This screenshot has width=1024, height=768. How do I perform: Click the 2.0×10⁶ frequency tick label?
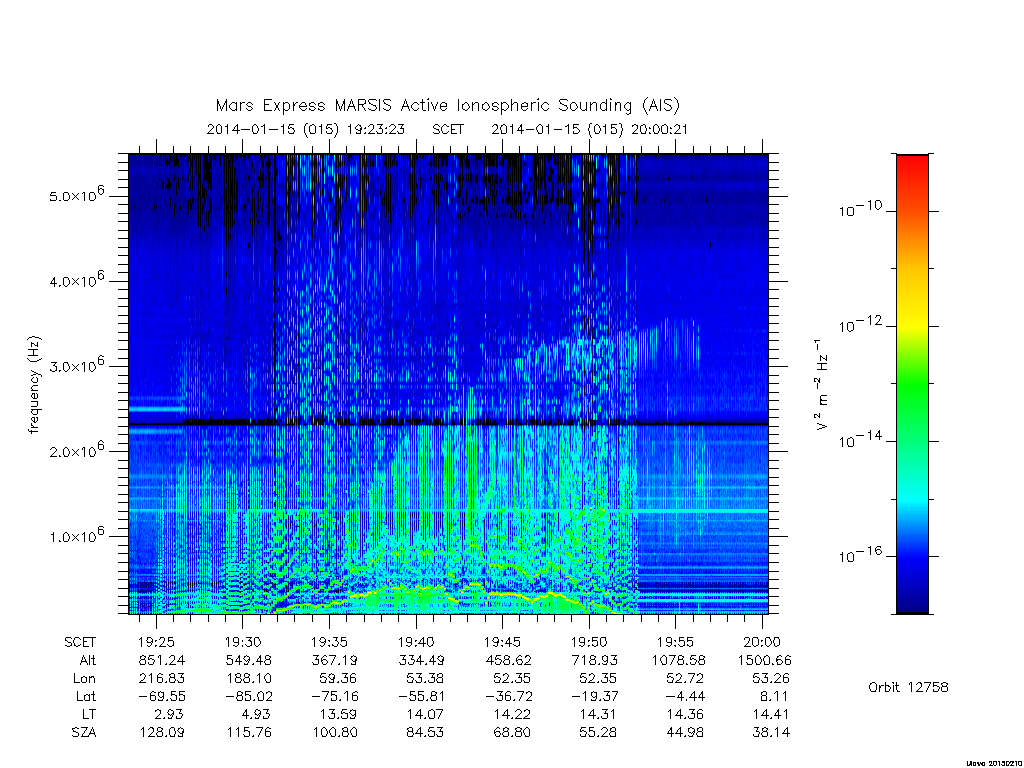point(77,450)
